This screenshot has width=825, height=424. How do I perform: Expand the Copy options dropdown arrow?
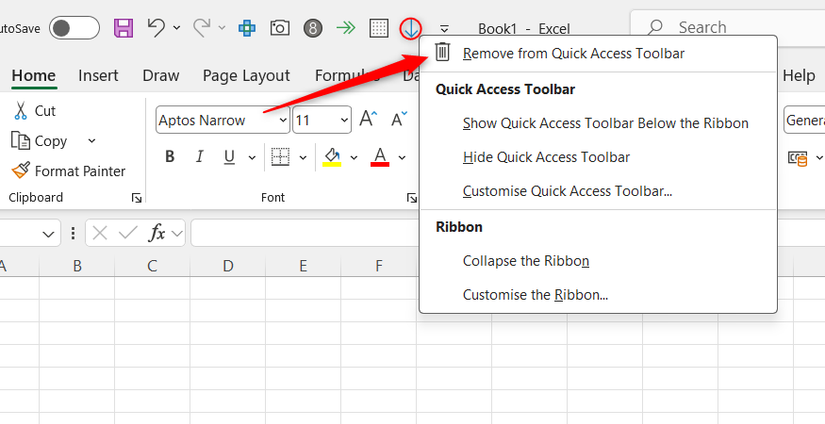click(92, 140)
